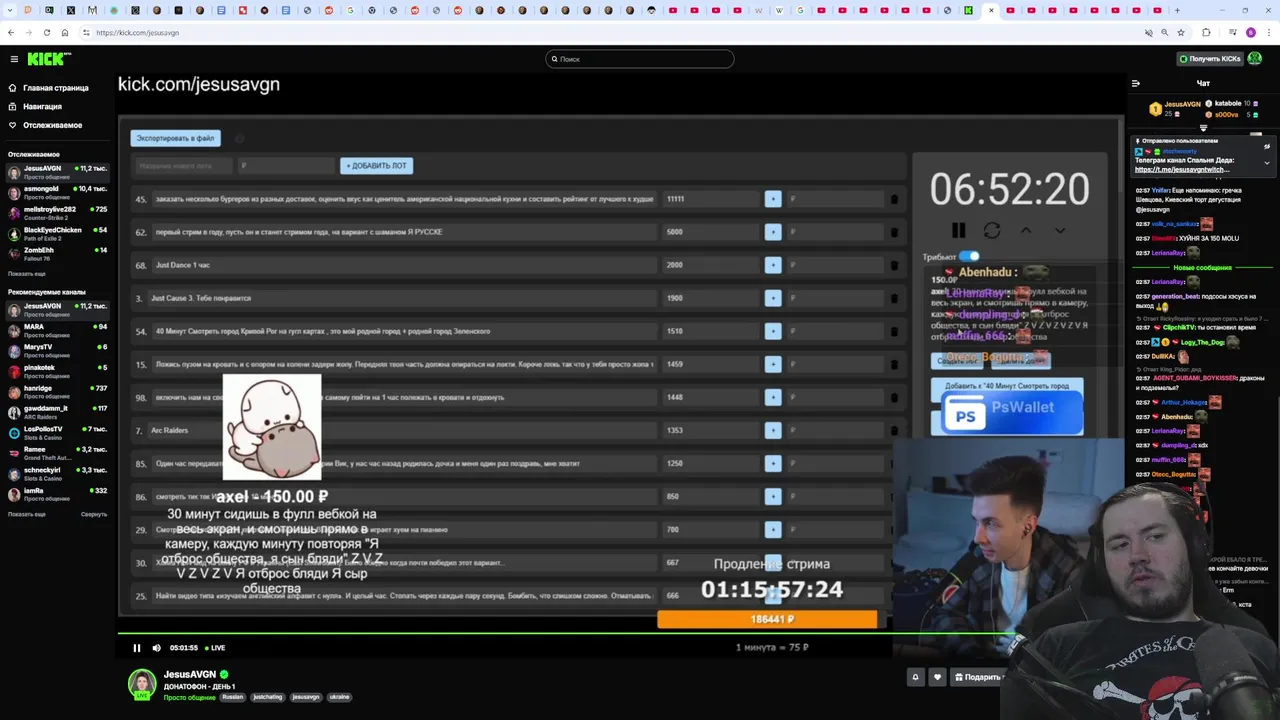This screenshot has height=720, width=1280.
Task: Open mellstroylive282 channel in sidebar
Action: coord(56,213)
